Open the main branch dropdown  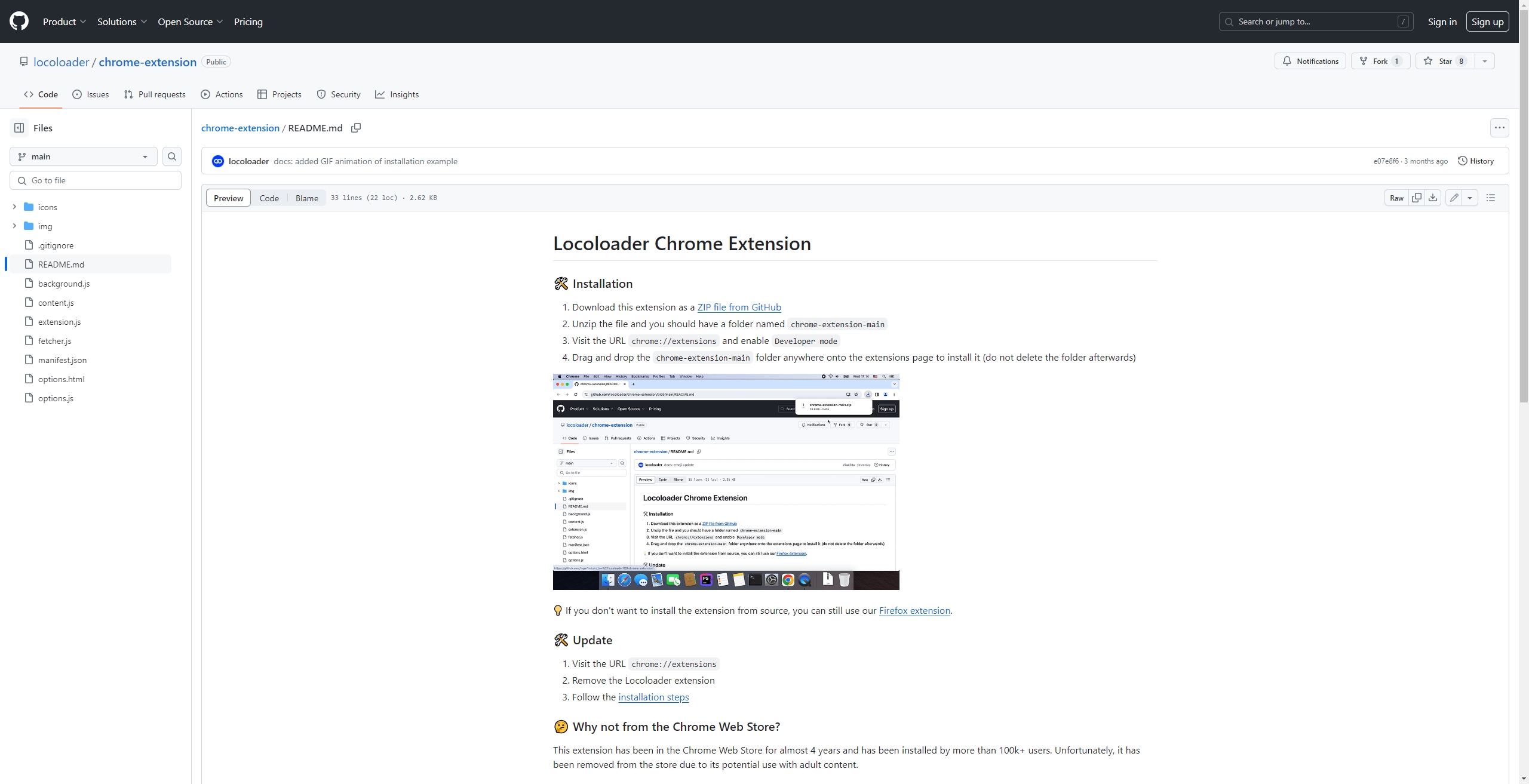click(83, 156)
